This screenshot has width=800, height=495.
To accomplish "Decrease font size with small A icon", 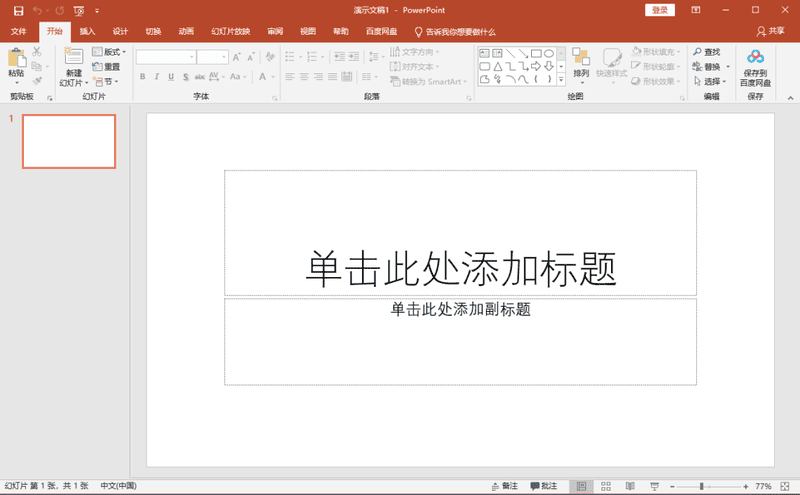I will coord(251,57).
